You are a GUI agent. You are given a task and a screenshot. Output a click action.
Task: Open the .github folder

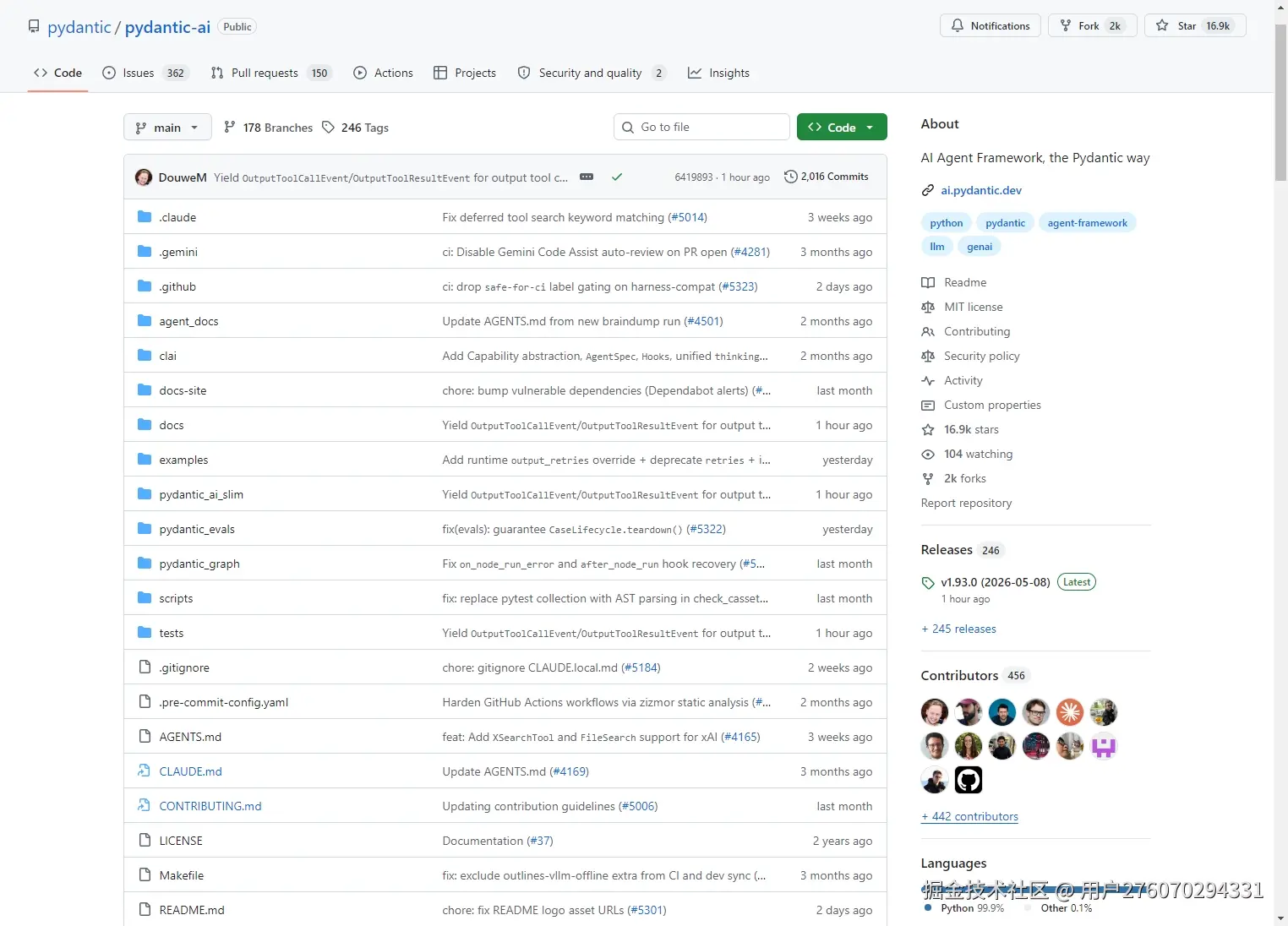coord(177,286)
